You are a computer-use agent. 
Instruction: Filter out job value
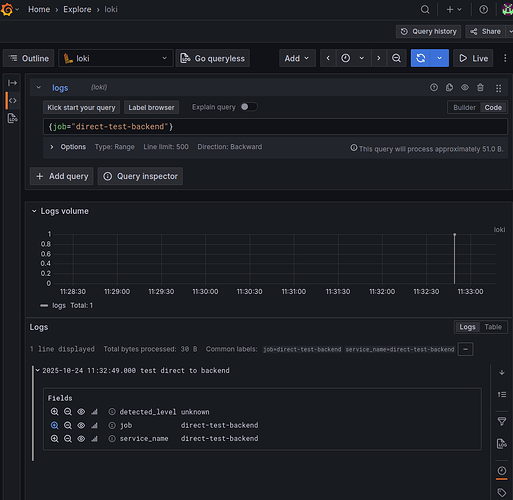(x=68, y=425)
